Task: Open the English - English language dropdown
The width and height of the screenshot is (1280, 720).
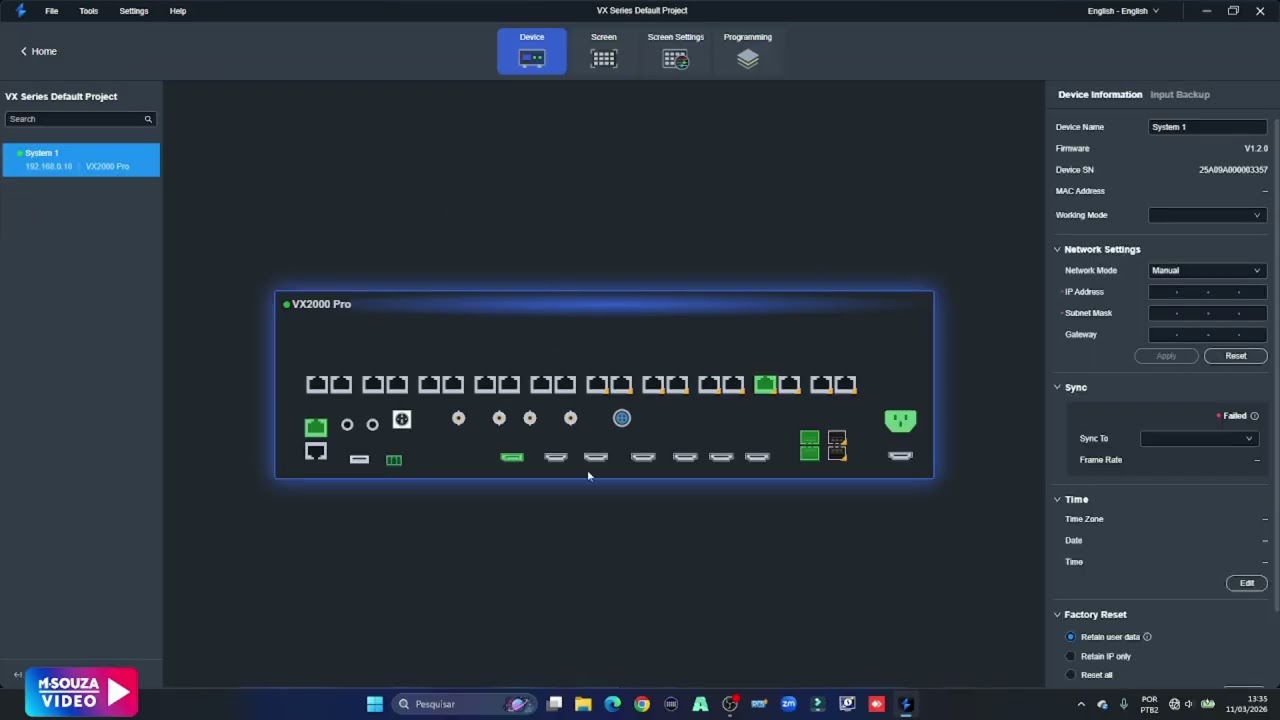Action: coord(1123,11)
